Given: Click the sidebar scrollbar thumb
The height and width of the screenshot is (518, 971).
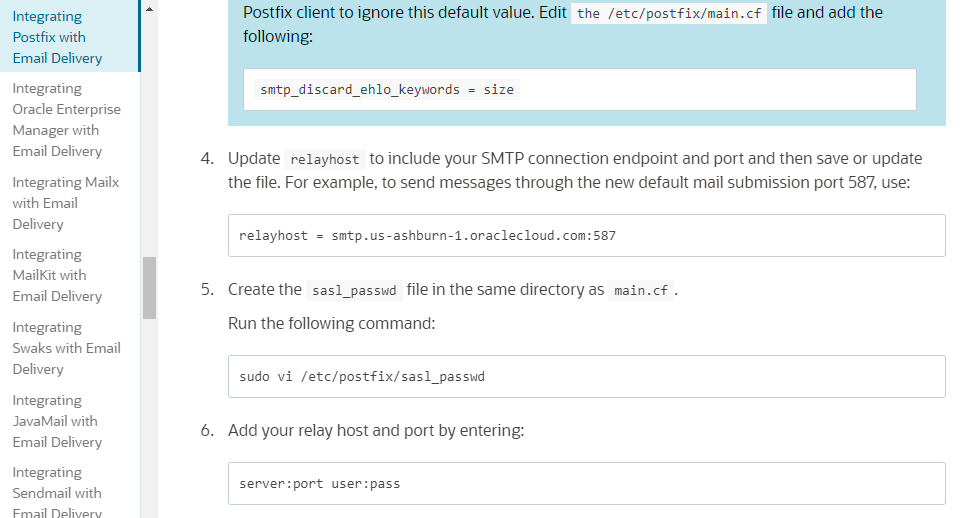Looking at the screenshot, I should pos(149,287).
